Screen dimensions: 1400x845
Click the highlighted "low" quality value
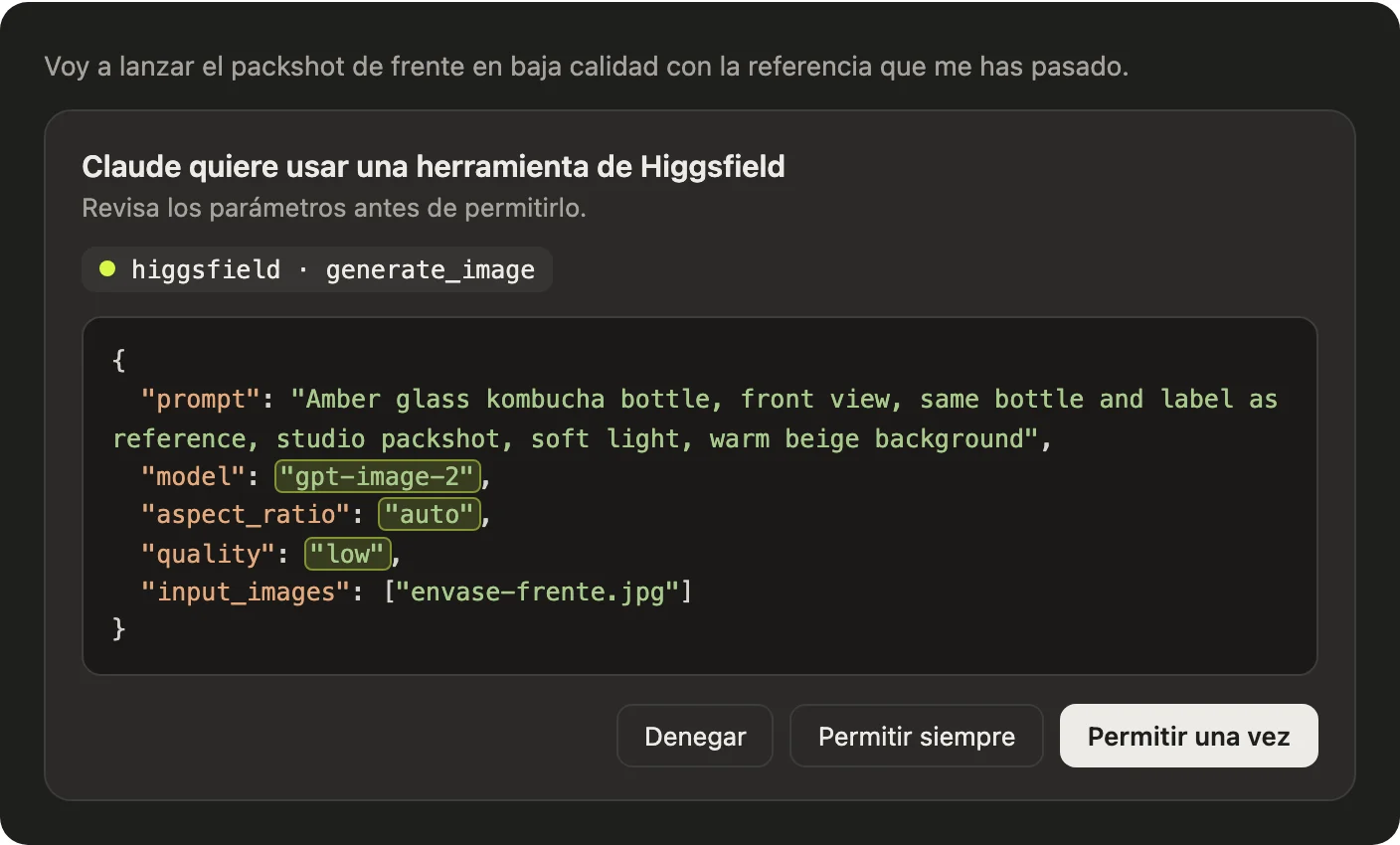347,554
